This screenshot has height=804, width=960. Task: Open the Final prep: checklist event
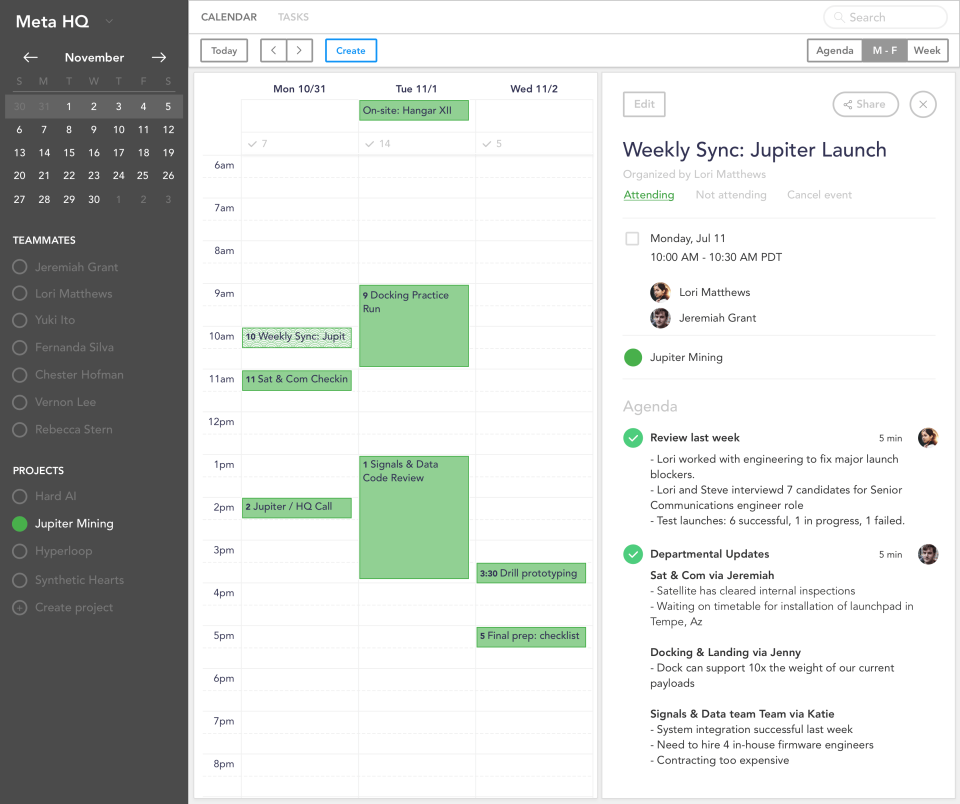point(531,637)
